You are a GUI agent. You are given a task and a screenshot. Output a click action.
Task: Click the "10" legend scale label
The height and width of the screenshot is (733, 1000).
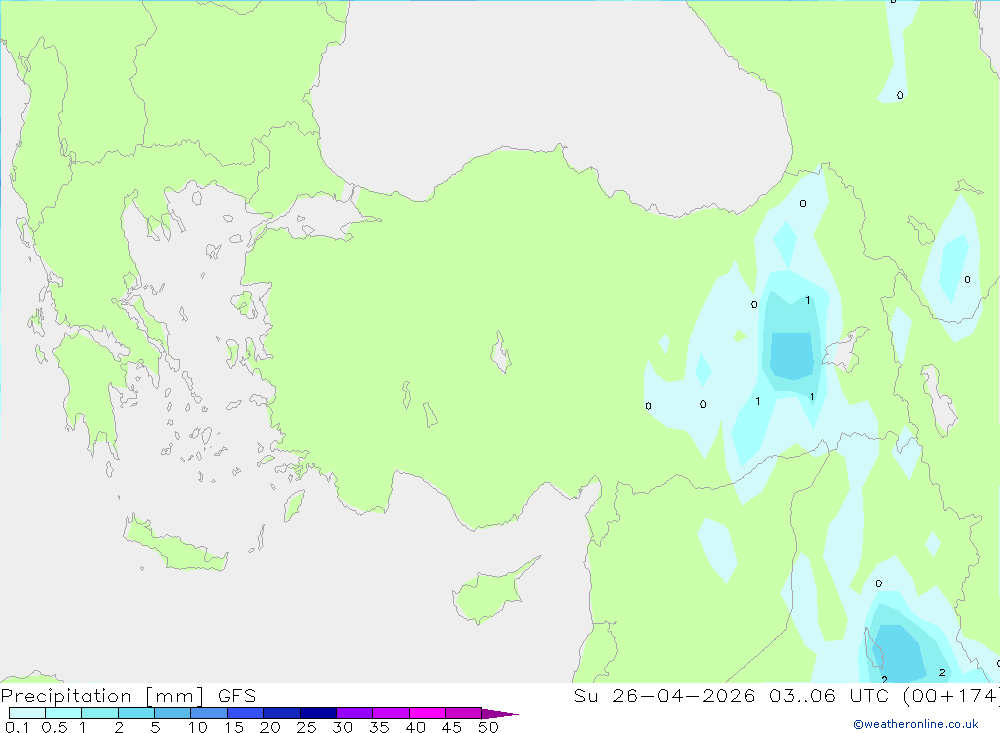click(197, 727)
